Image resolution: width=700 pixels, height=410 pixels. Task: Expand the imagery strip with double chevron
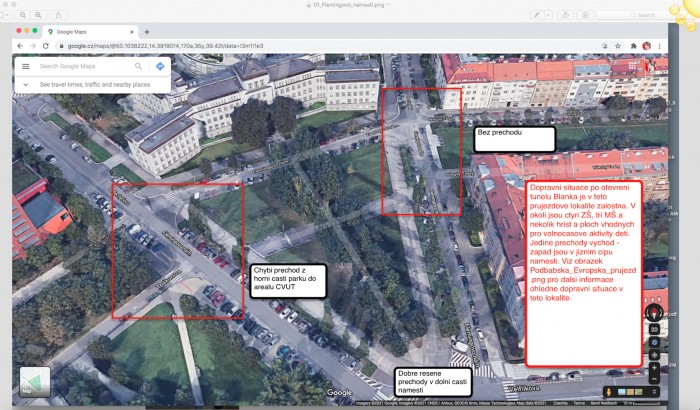point(654,392)
